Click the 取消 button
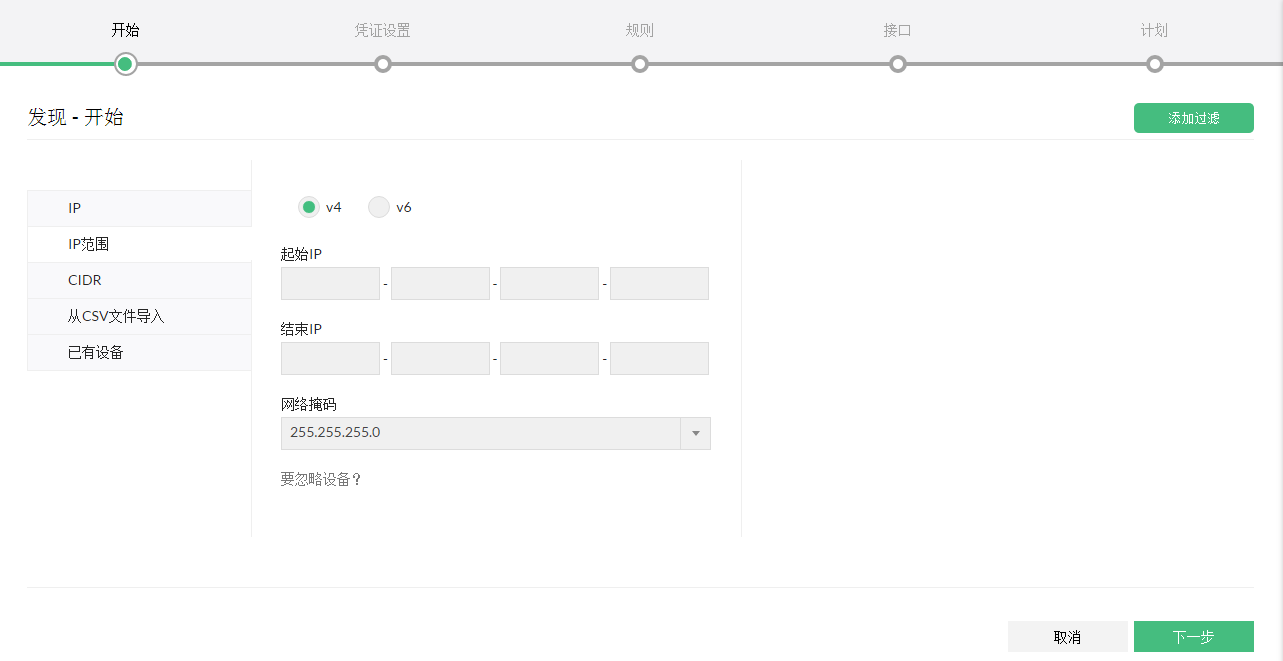Screen dimensions: 1283x661 click(1067, 637)
